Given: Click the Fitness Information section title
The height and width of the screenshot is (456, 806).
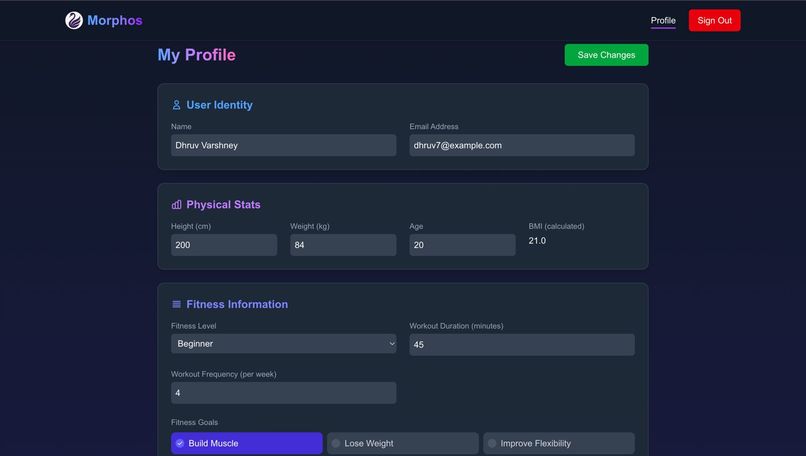Looking at the screenshot, I should pos(237,304).
